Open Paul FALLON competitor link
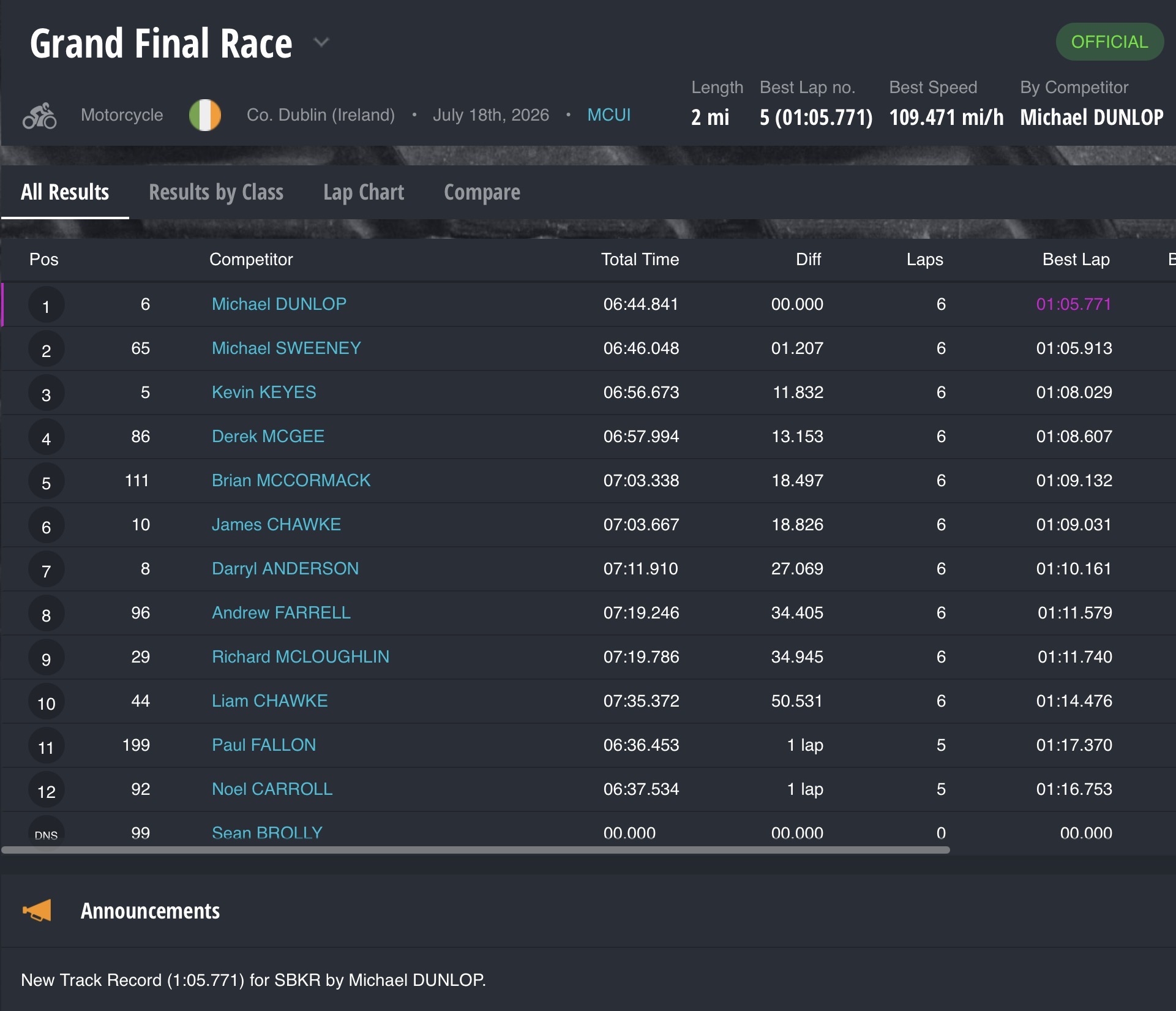1176x1011 pixels. (x=264, y=745)
